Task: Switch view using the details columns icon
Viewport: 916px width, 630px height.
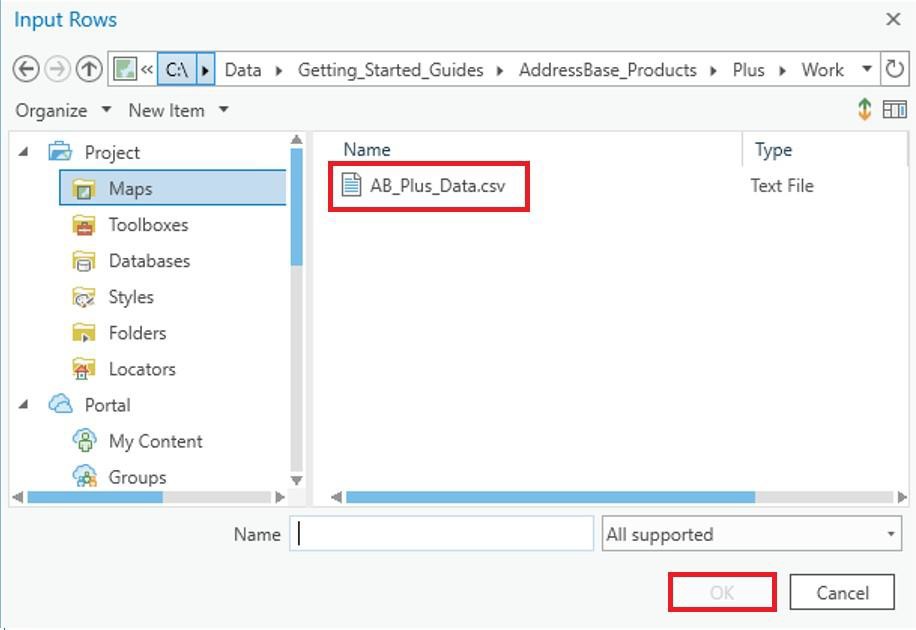Action: click(896, 109)
